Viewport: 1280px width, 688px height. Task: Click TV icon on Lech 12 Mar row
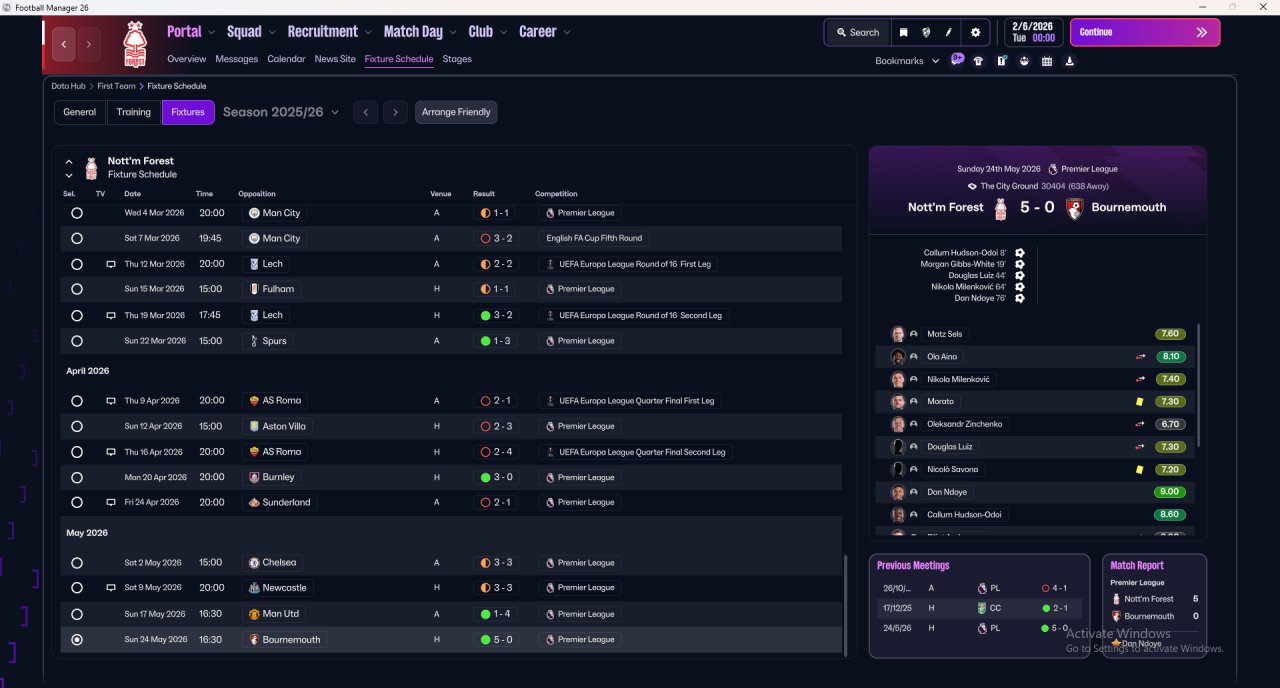[x=111, y=264]
